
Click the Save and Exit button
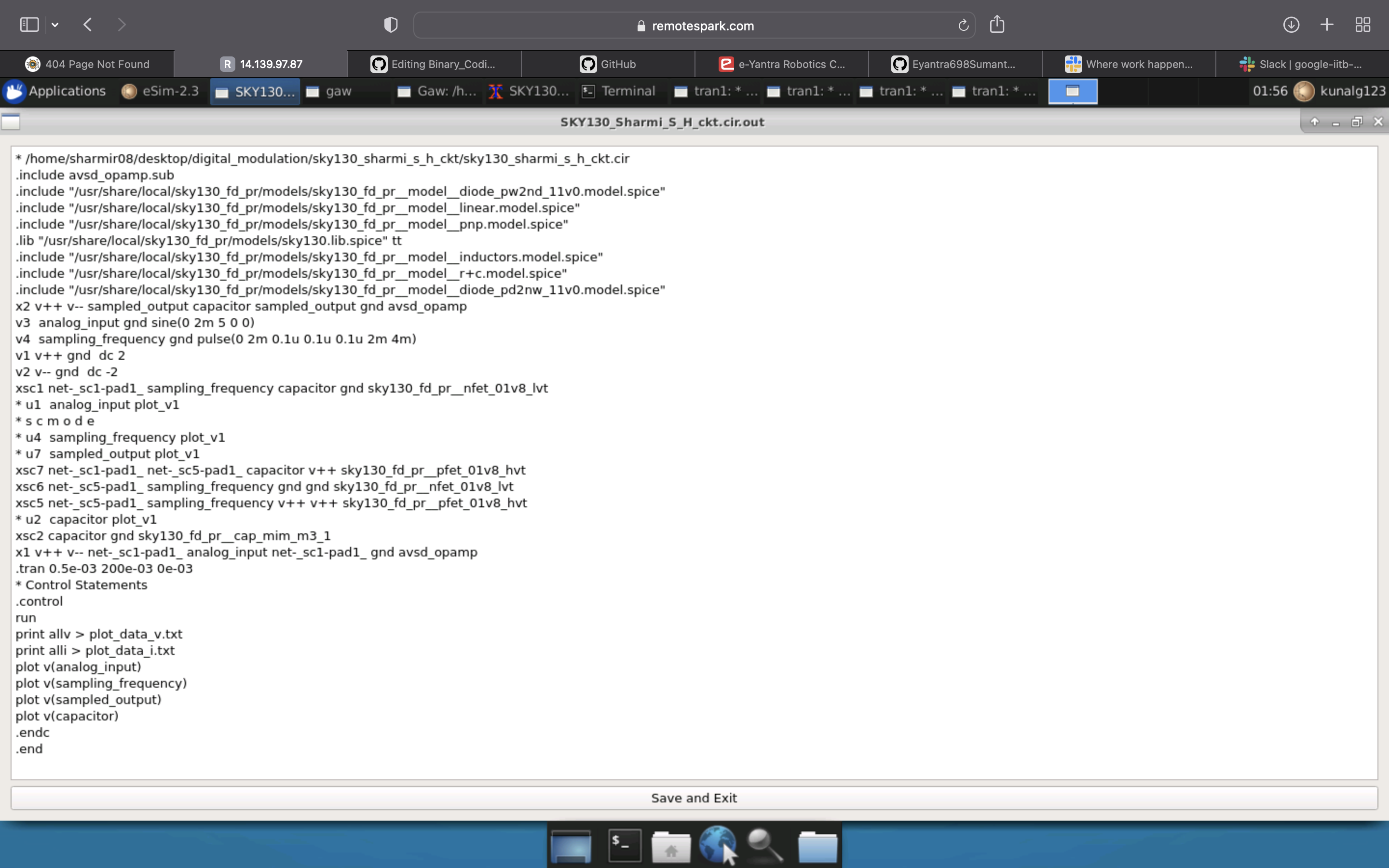(x=694, y=798)
